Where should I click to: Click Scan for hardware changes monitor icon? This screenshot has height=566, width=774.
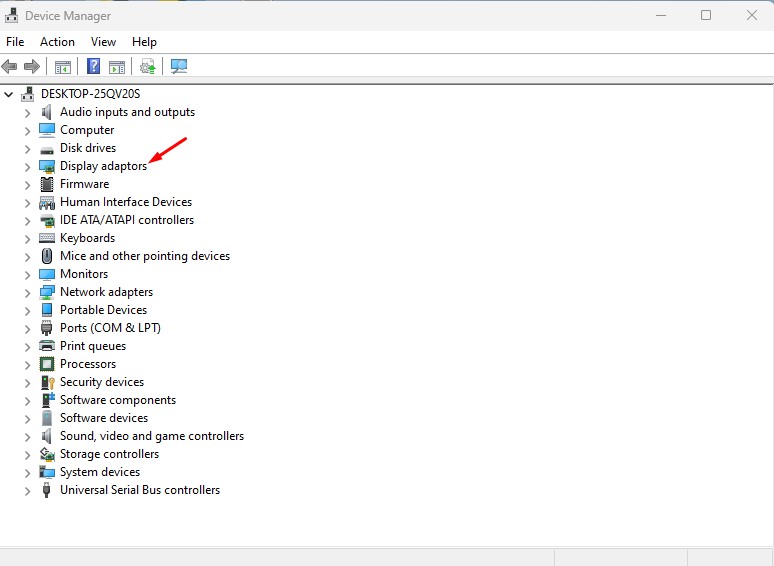click(x=179, y=66)
